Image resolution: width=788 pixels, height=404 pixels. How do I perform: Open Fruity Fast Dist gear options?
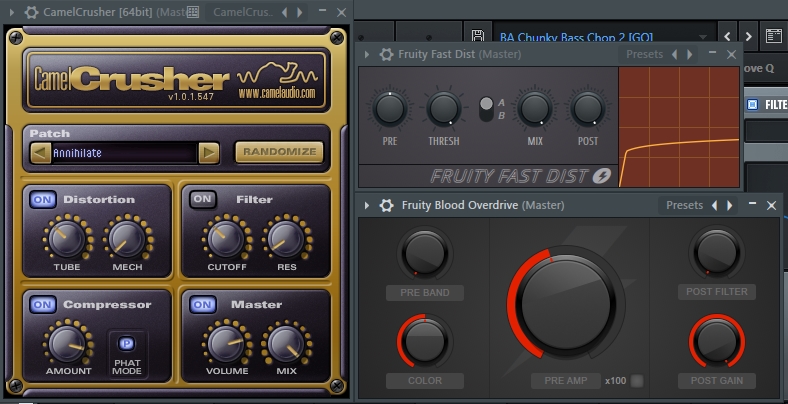[x=386, y=54]
